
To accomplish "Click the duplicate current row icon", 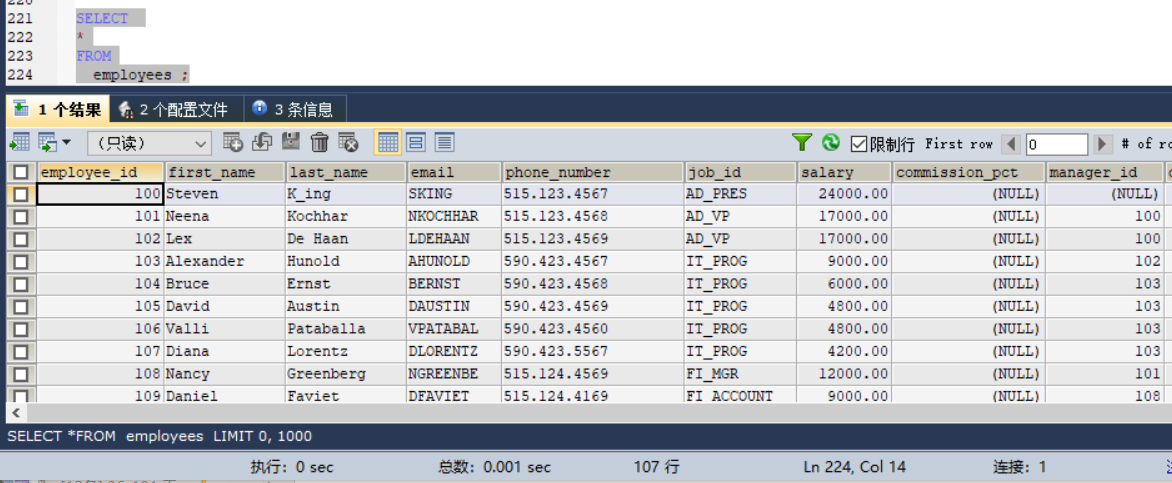I will [x=262, y=142].
